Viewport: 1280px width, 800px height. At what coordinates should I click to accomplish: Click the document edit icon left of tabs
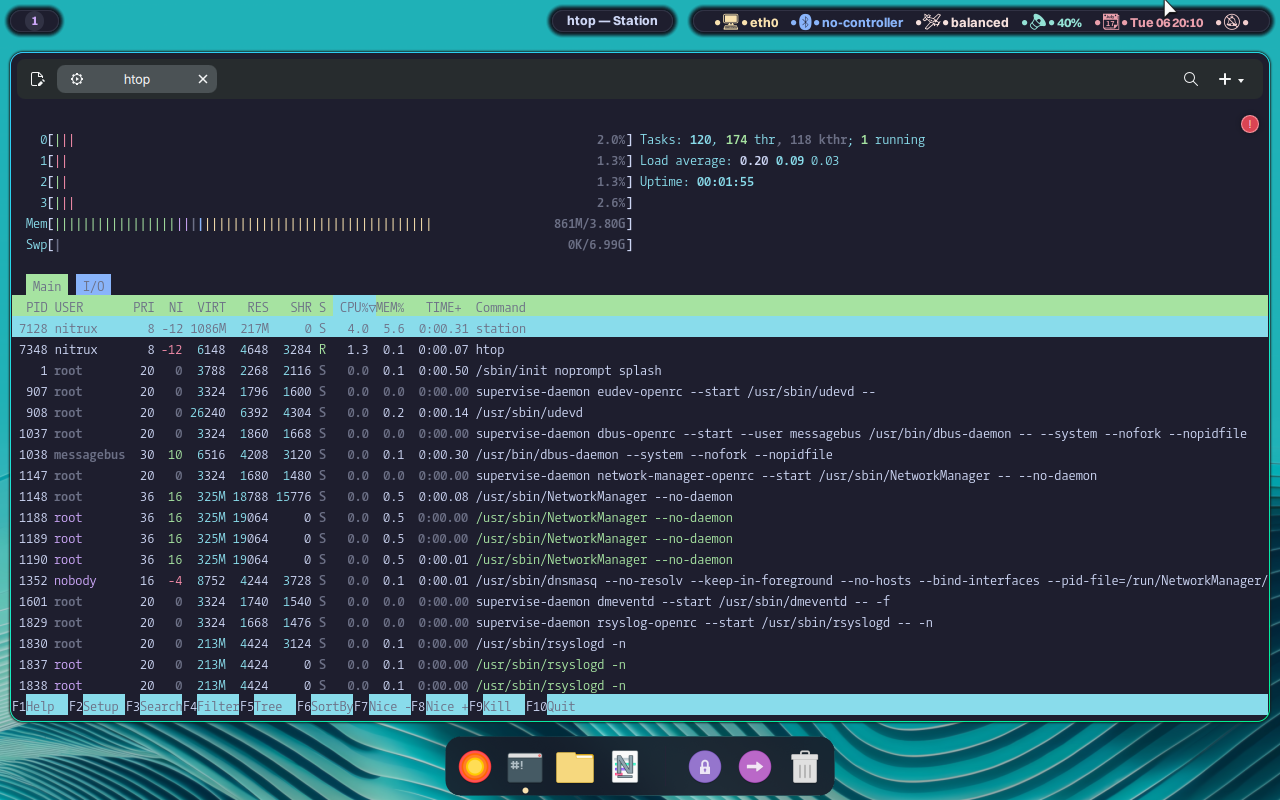[37, 79]
